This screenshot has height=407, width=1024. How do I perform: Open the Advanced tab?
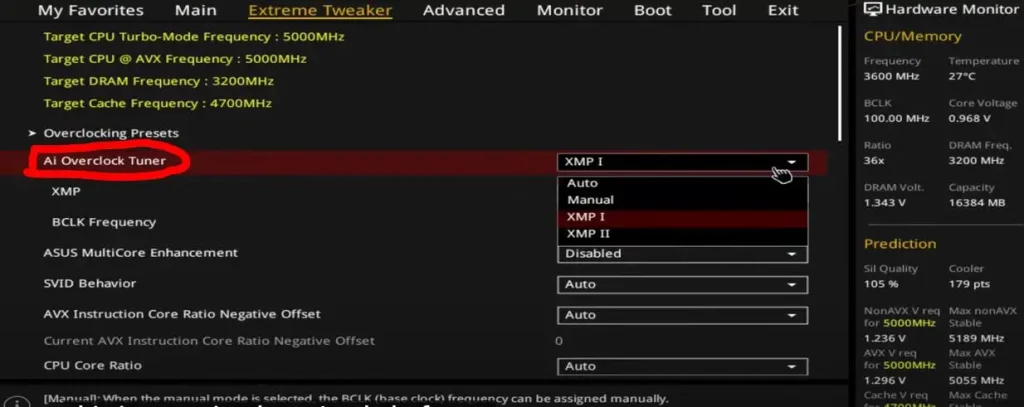pyautogui.click(x=464, y=10)
